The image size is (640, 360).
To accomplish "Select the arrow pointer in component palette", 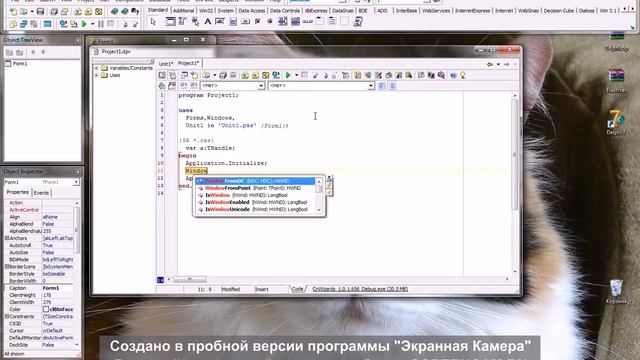I will click(x=153, y=22).
